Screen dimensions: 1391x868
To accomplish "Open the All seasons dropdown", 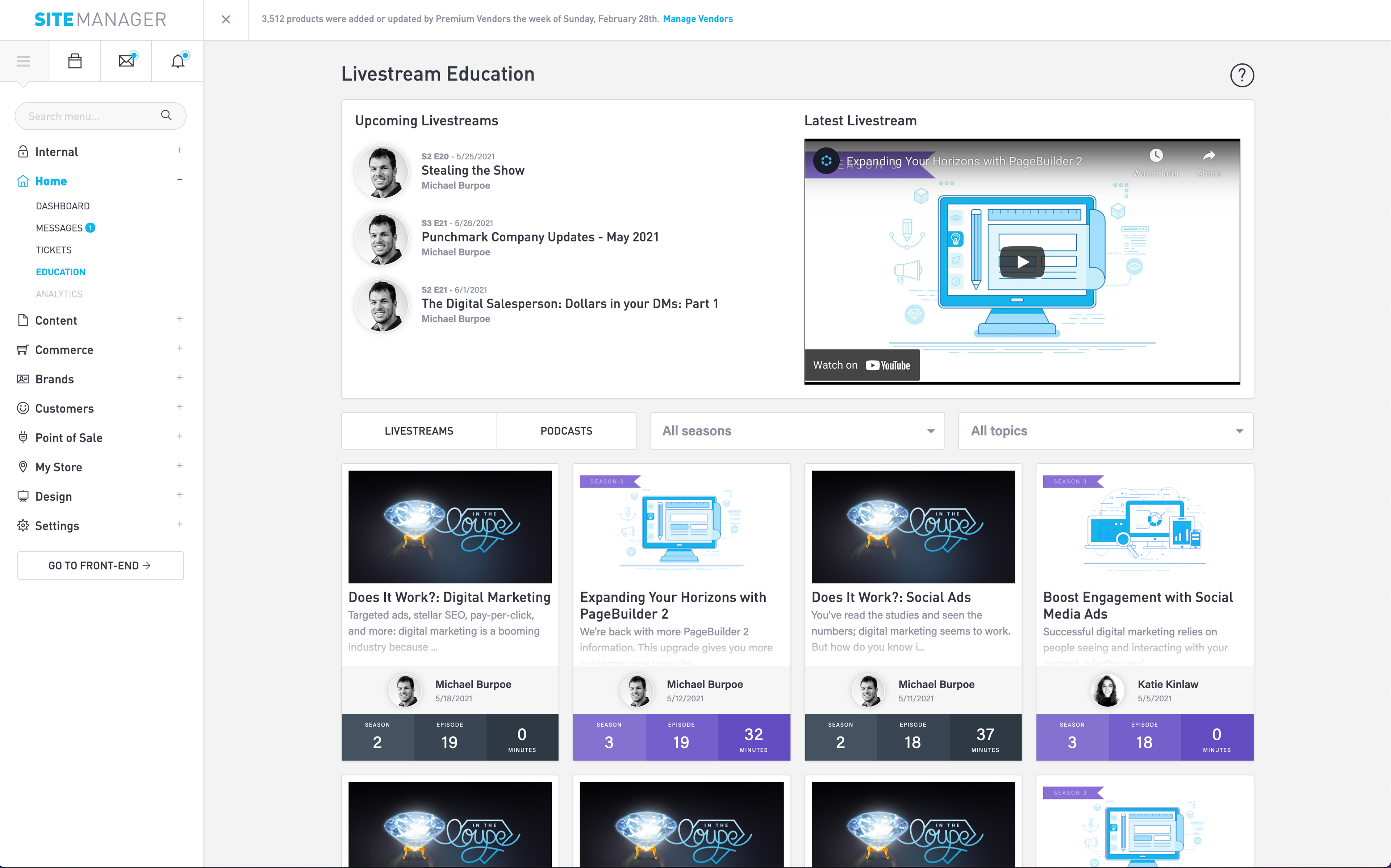I will (x=797, y=431).
